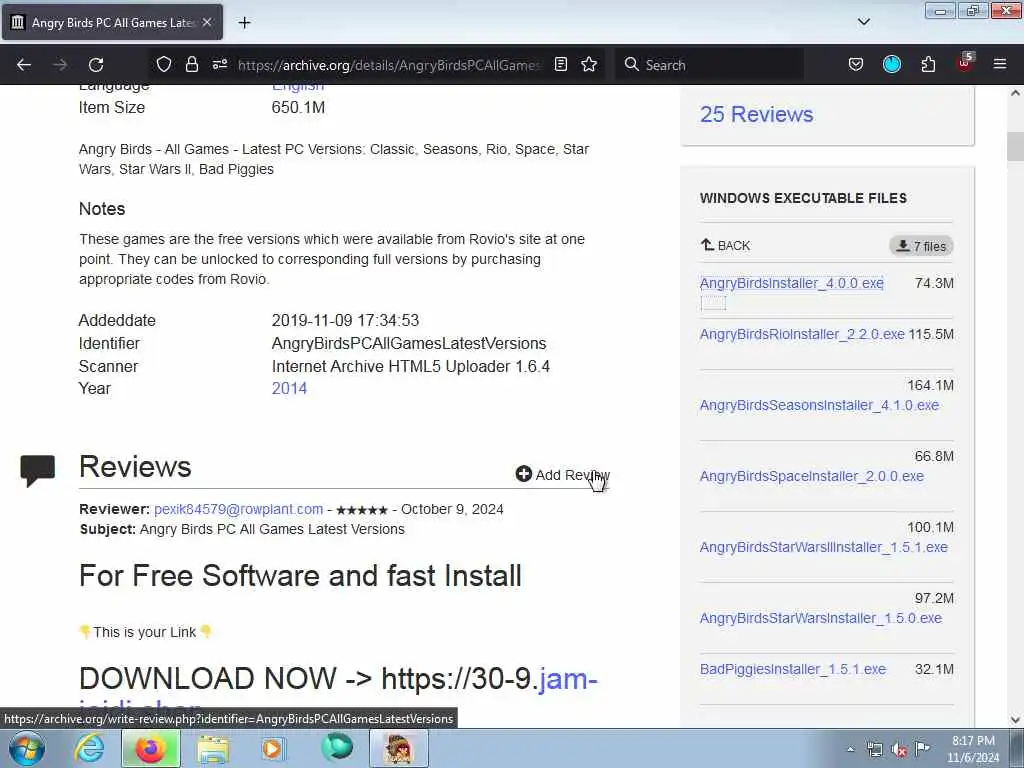
Task: Open the red extension with badge 5
Action: tap(965, 63)
